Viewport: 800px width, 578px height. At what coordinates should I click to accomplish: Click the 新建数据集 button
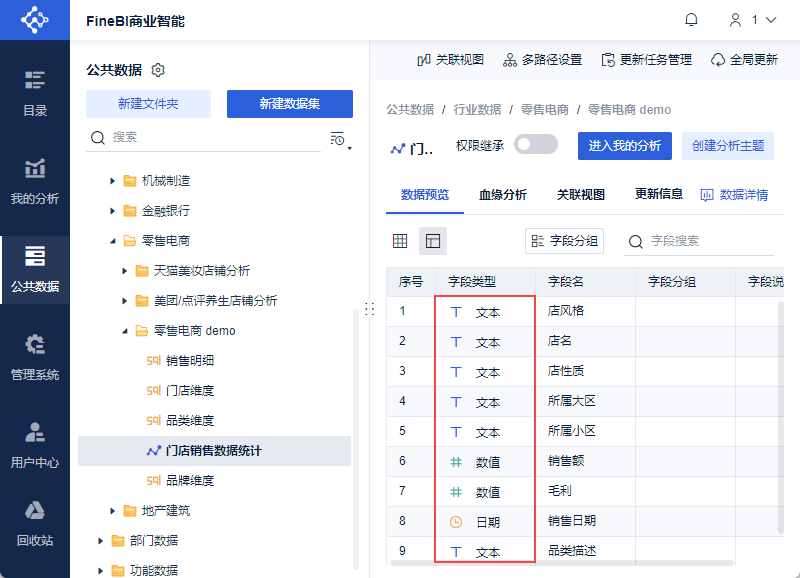pyautogui.click(x=289, y=104)
